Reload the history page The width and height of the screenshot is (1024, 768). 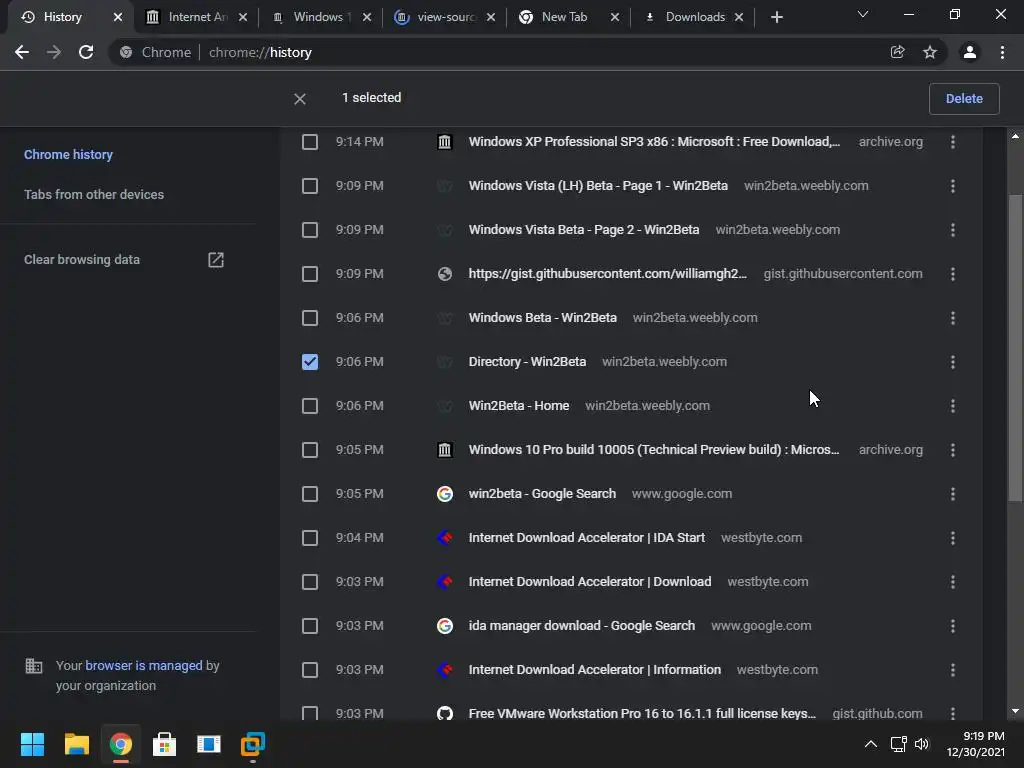point(86,52)
